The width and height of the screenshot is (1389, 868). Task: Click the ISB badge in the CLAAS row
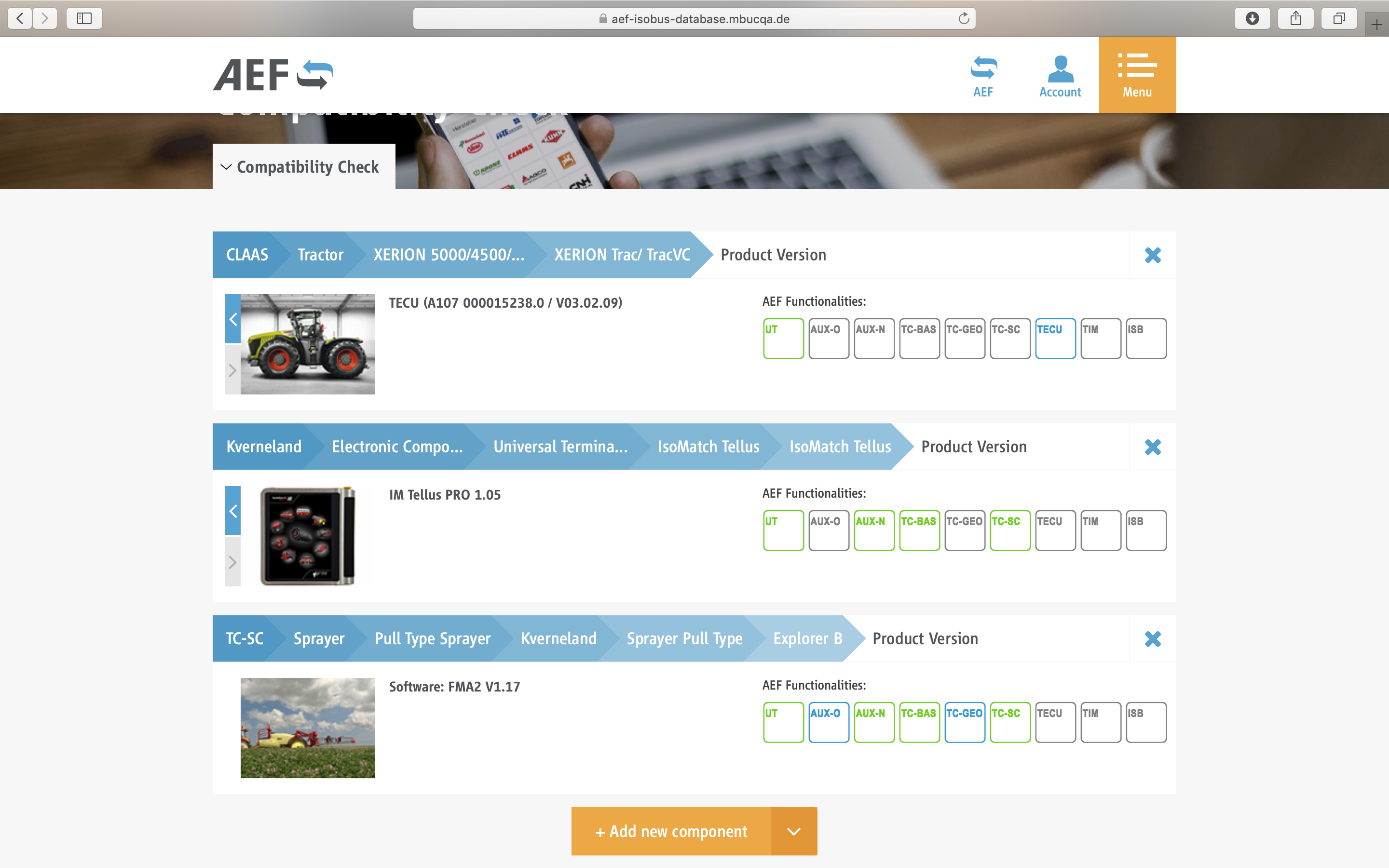1146,339
